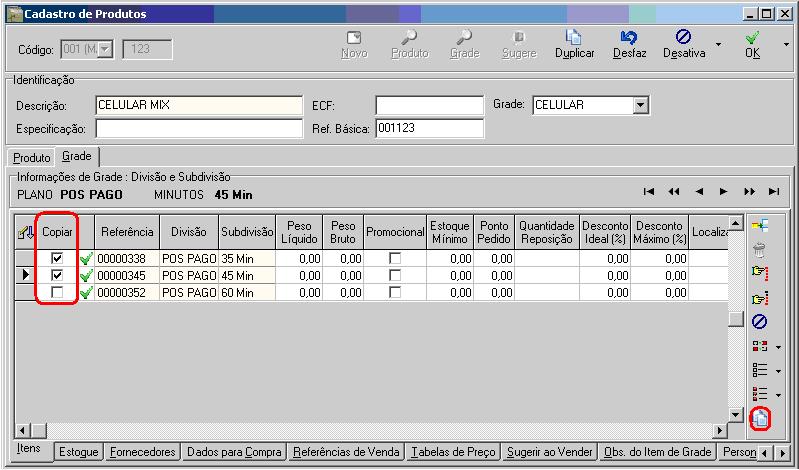This screenshot has height=470, width=799.
Task: Click the Descrição field with CELULAR MIX
Action: (x=199, y=106)
